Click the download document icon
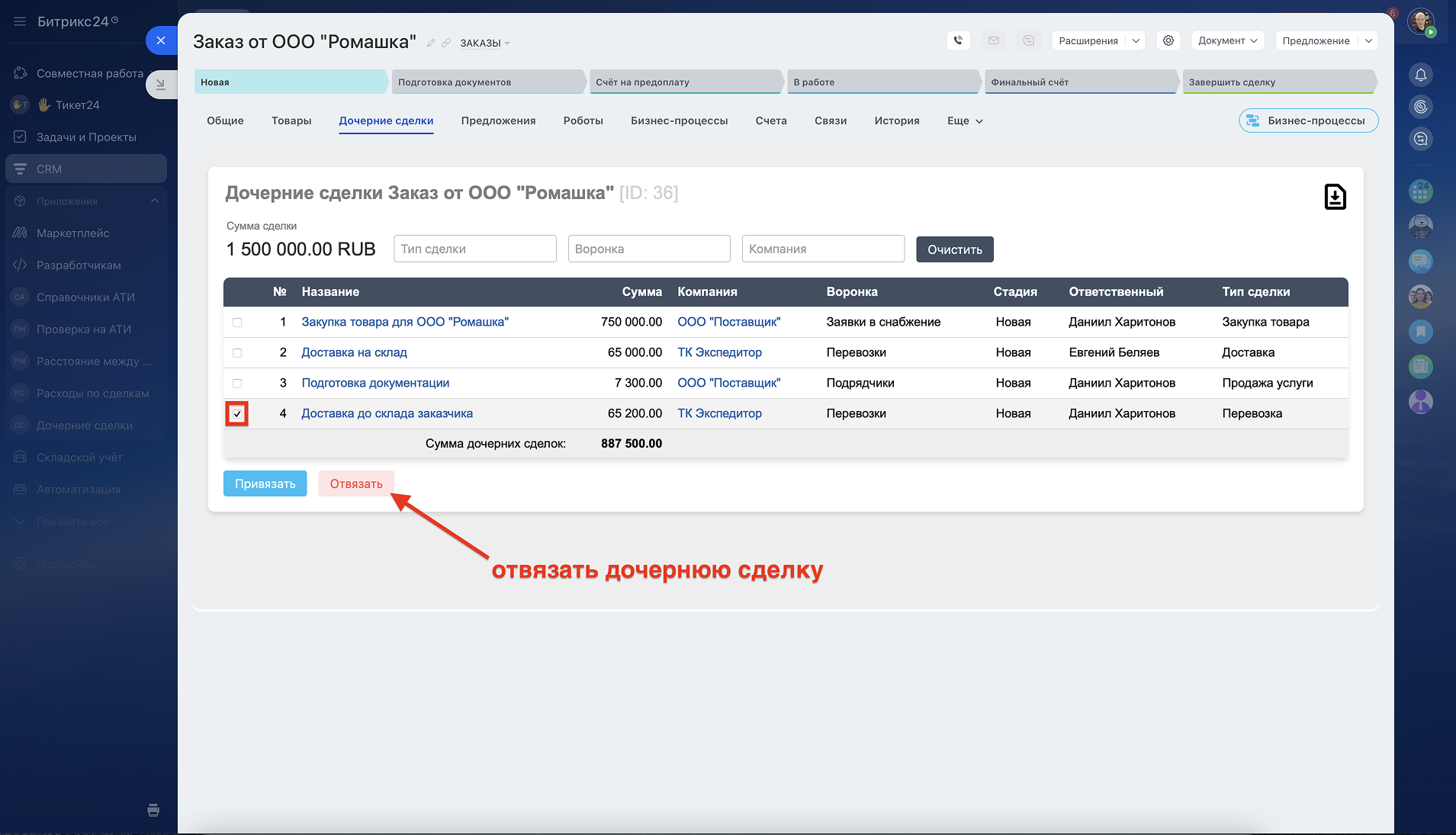Image resolution: width=1456 pixels, height=835 pixels. [1335, 197]
